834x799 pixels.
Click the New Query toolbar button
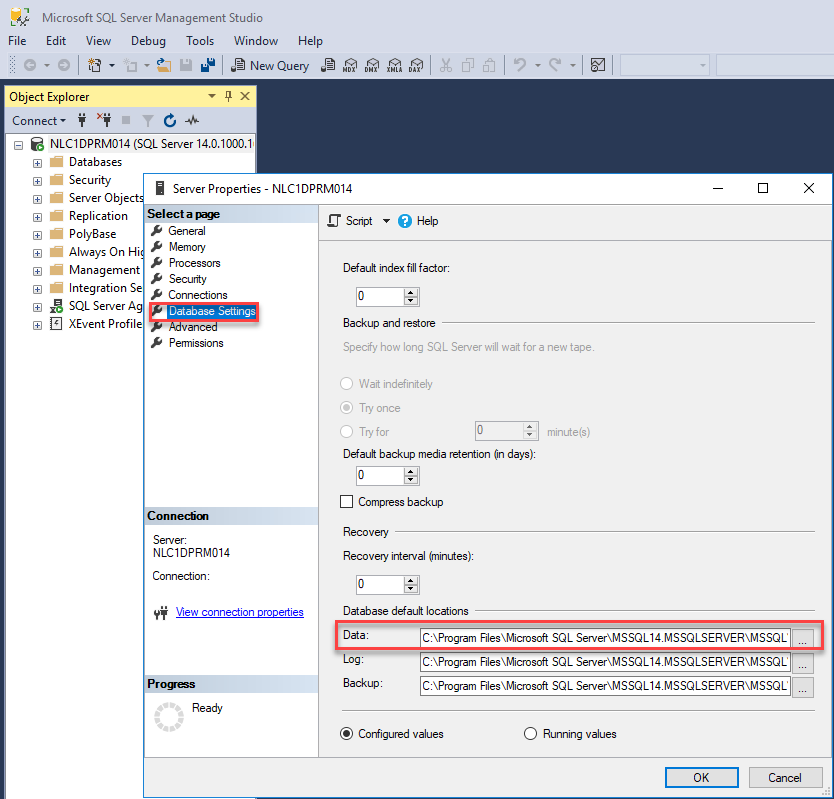pos(270,65)
